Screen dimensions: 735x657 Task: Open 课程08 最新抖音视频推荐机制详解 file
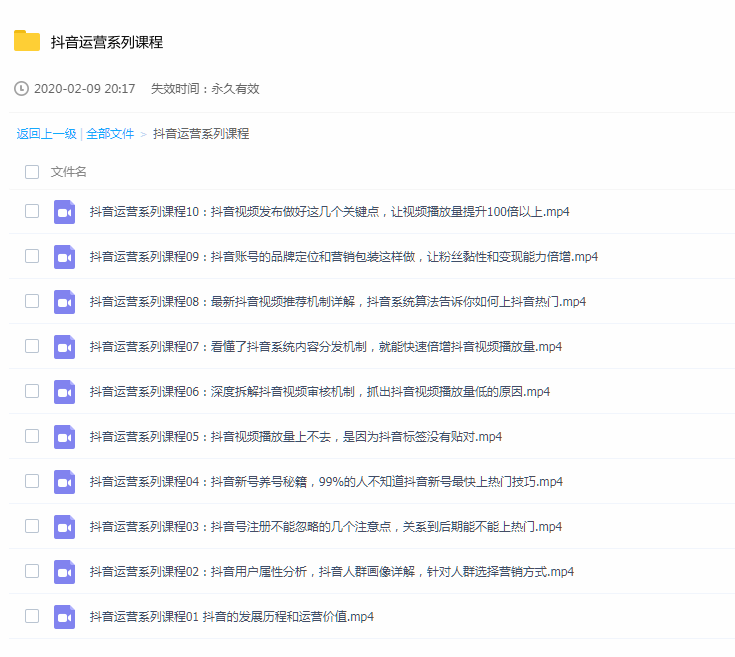coord(338,302)
